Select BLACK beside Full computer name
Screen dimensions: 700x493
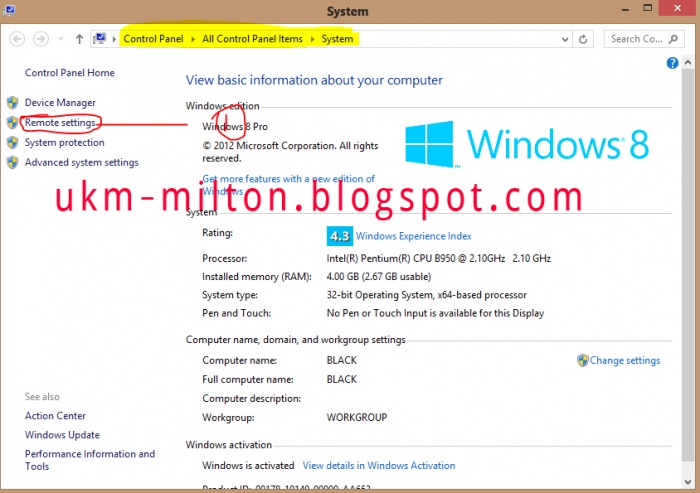click(x=342, y=380)
